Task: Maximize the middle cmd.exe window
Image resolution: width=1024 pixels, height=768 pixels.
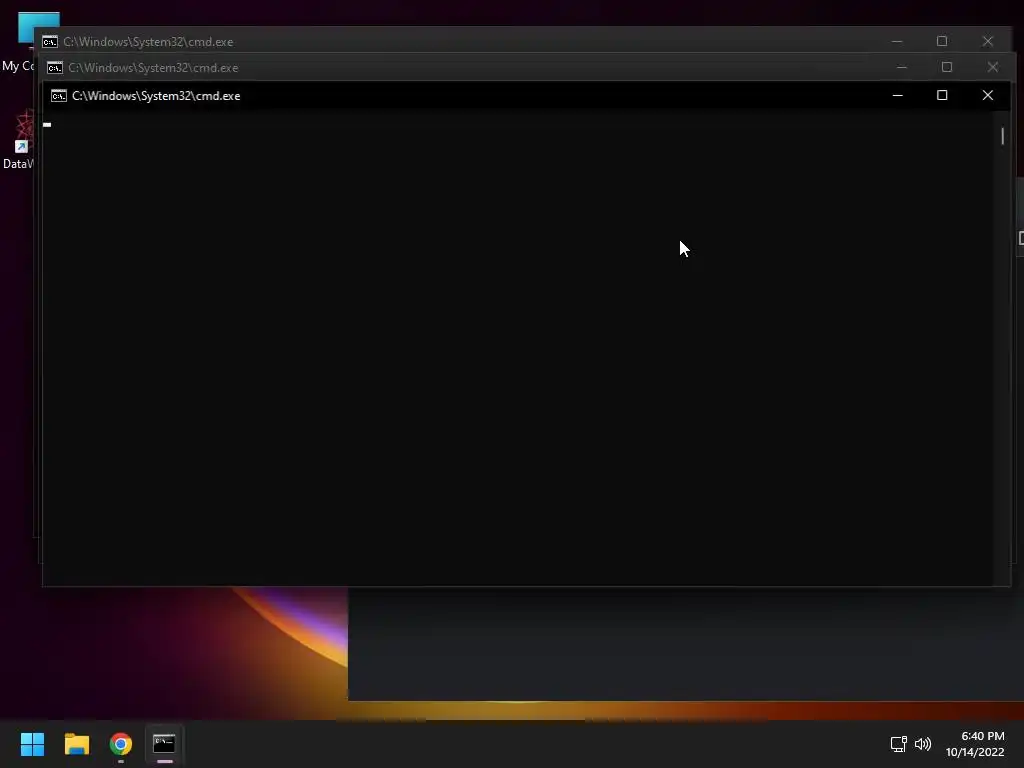Action: (x=946, y=67)
